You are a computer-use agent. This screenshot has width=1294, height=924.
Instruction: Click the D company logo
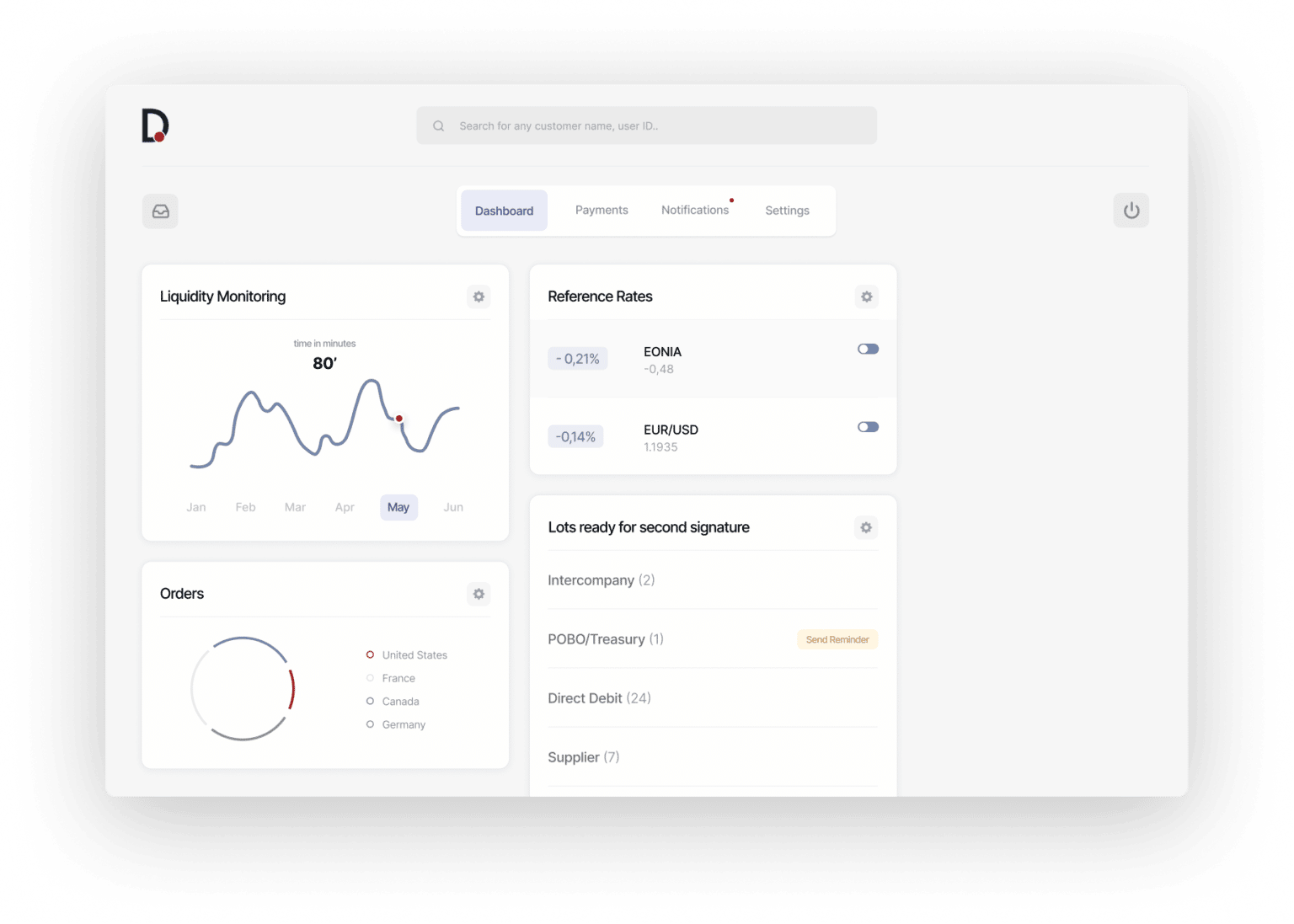[x=154, y=125]
